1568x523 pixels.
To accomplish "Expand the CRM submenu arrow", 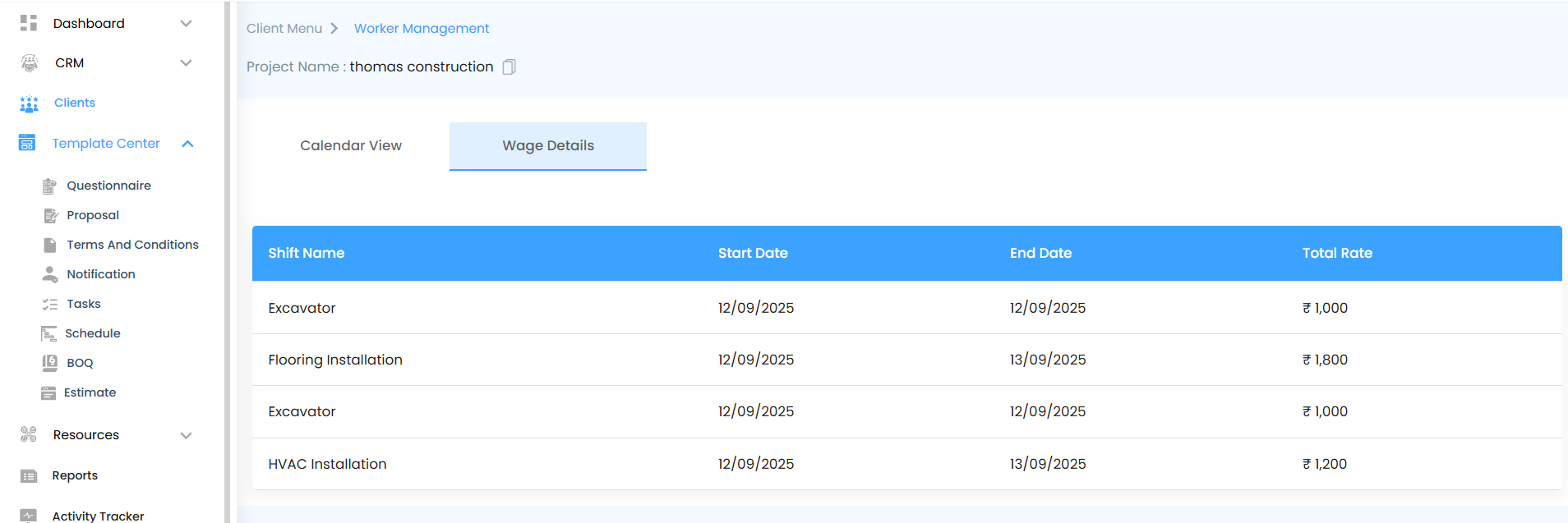I will pyautogui.click(x=187, y=63).
